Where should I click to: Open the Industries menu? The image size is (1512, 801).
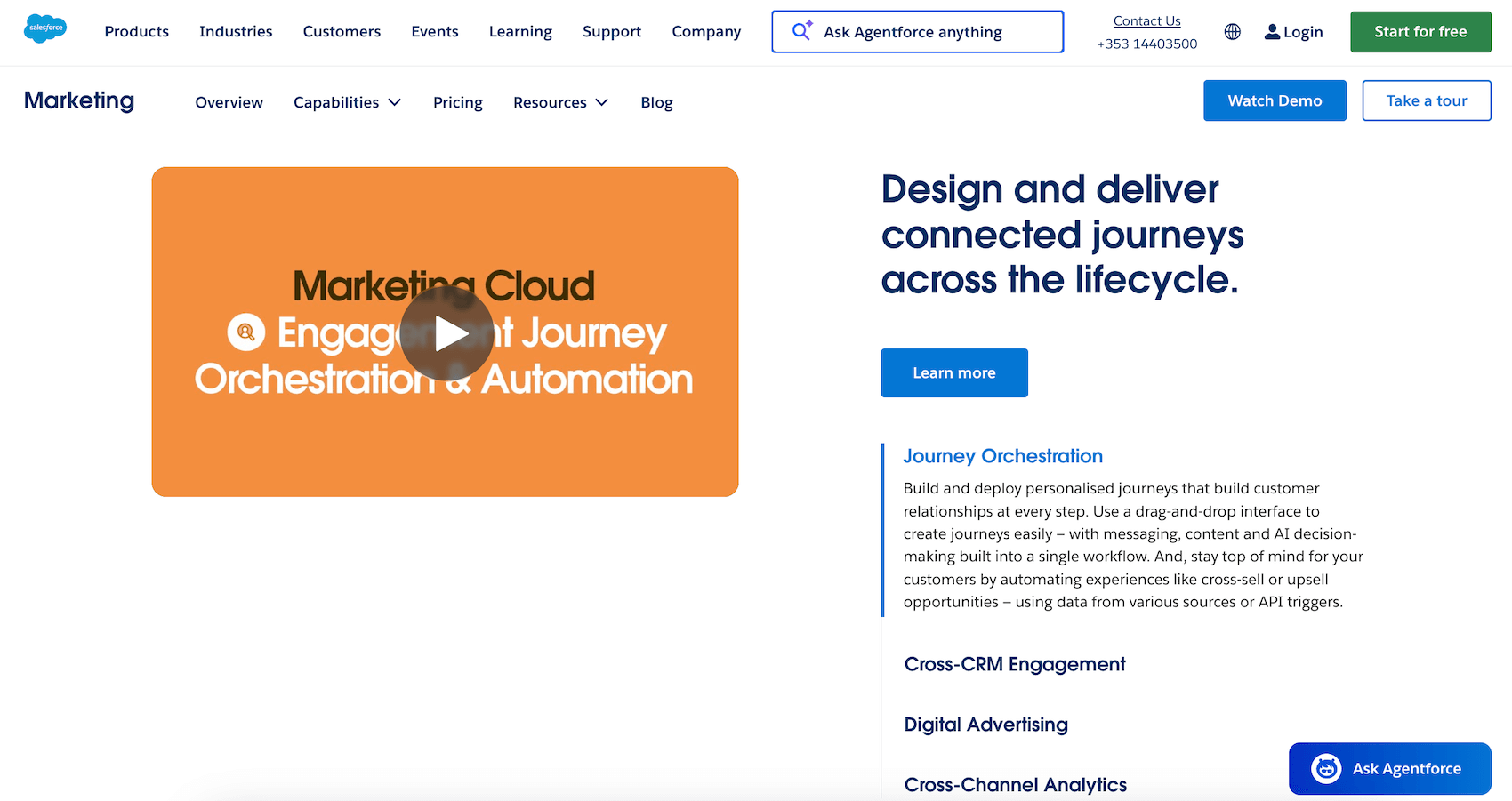(236, 31)
